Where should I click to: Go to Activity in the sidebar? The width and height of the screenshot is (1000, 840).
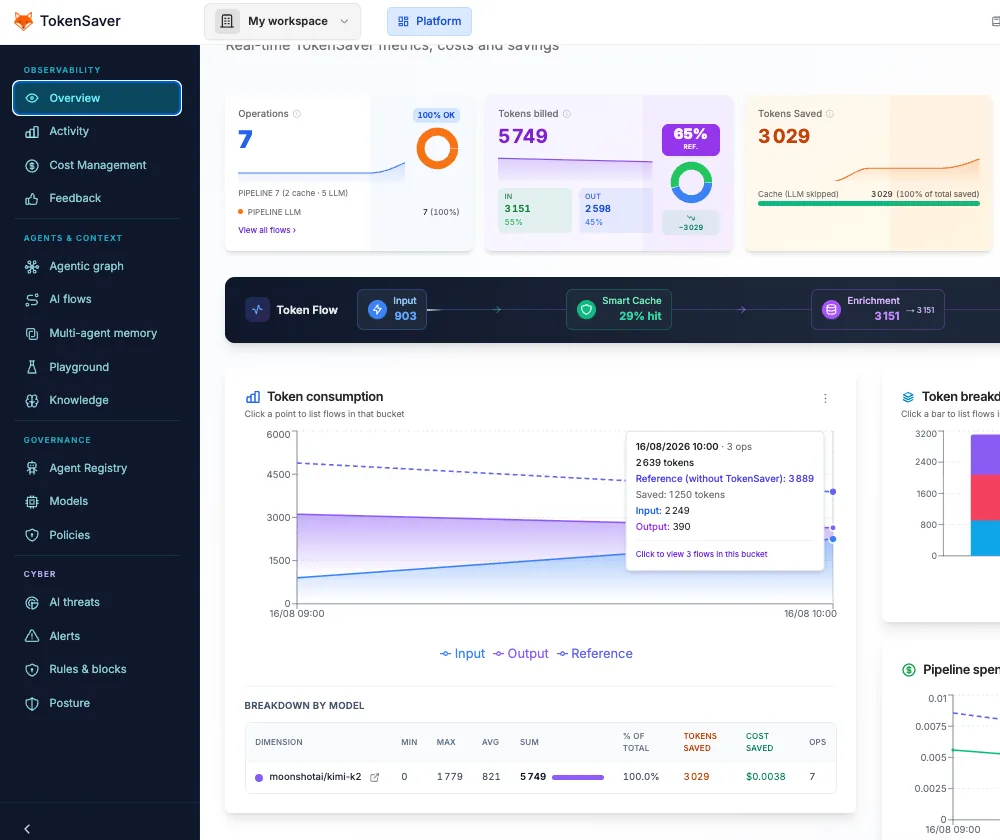pyautogui.click(x=69, y=131)
